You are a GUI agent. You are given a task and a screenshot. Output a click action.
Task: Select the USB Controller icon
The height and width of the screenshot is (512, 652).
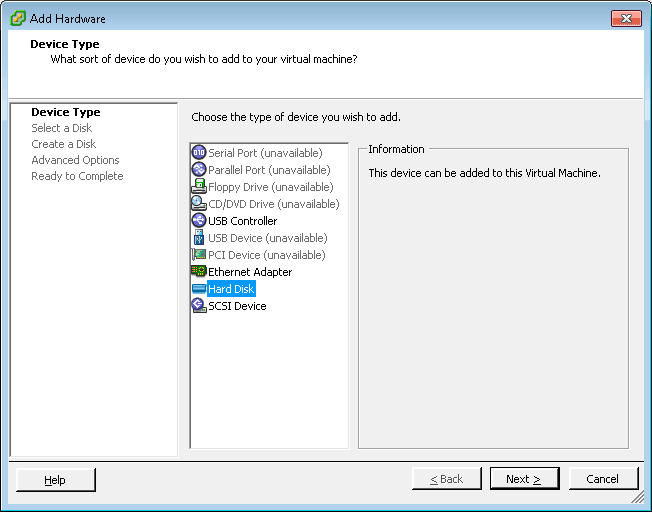(198, 221)
